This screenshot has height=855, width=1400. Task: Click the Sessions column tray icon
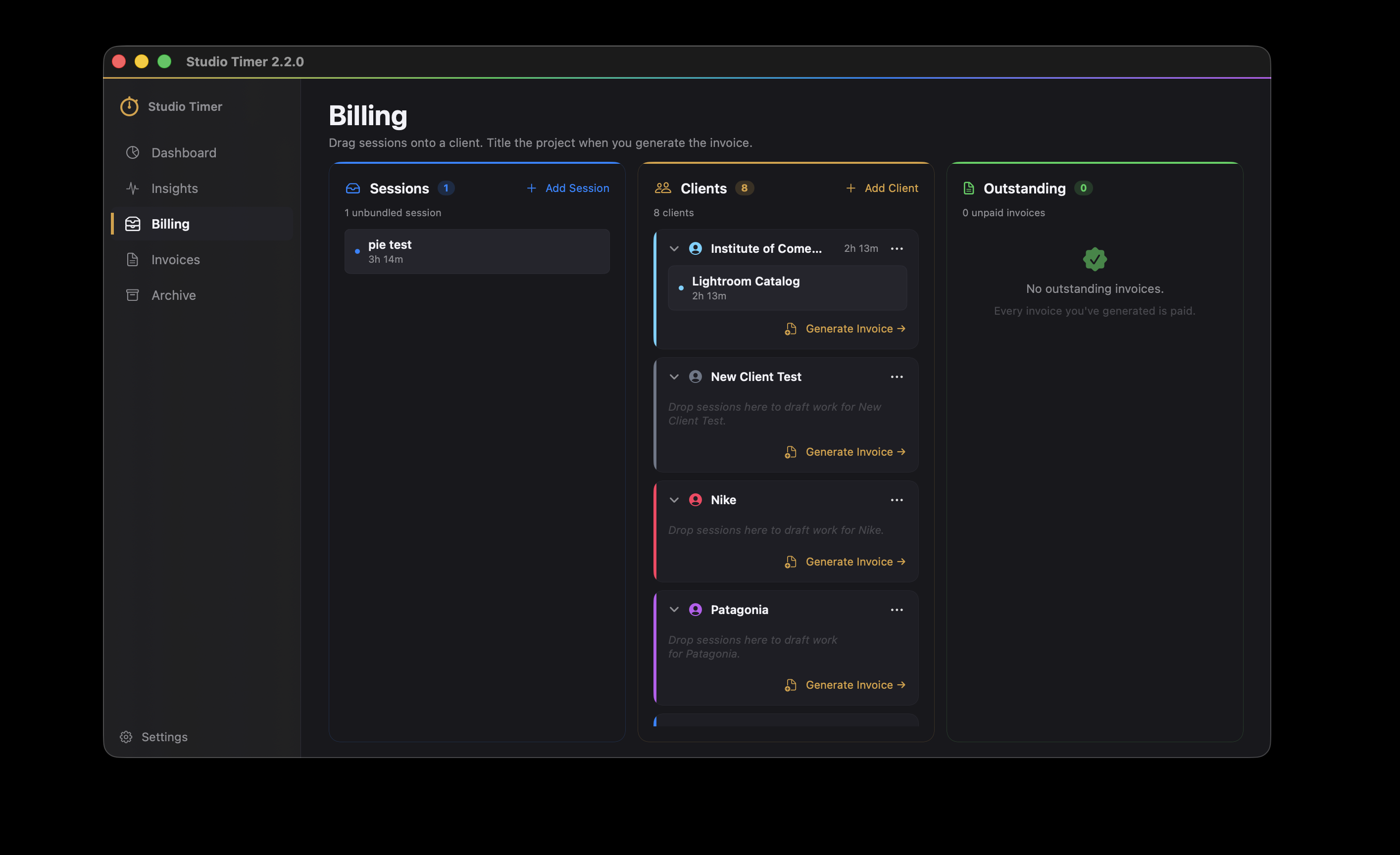(353, 189)
